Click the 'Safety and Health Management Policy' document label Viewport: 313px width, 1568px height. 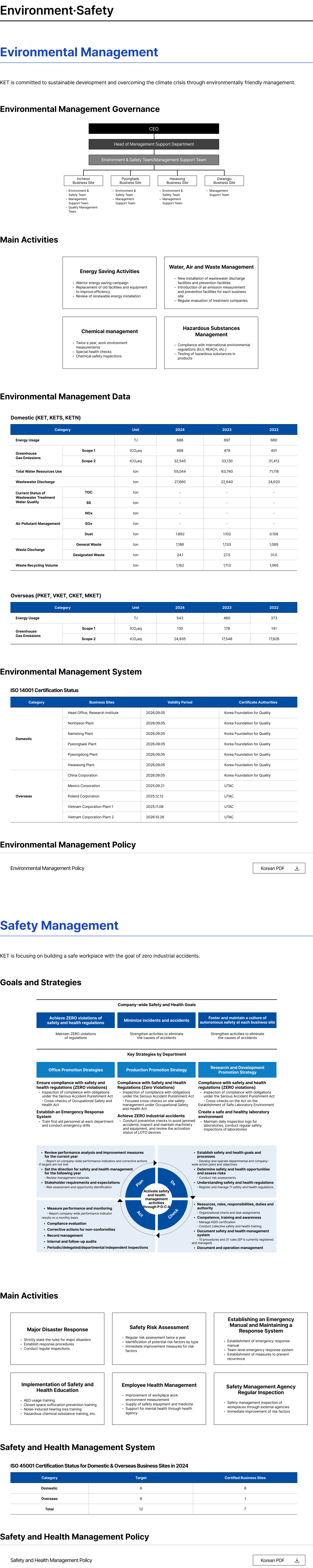(51, 1560)
